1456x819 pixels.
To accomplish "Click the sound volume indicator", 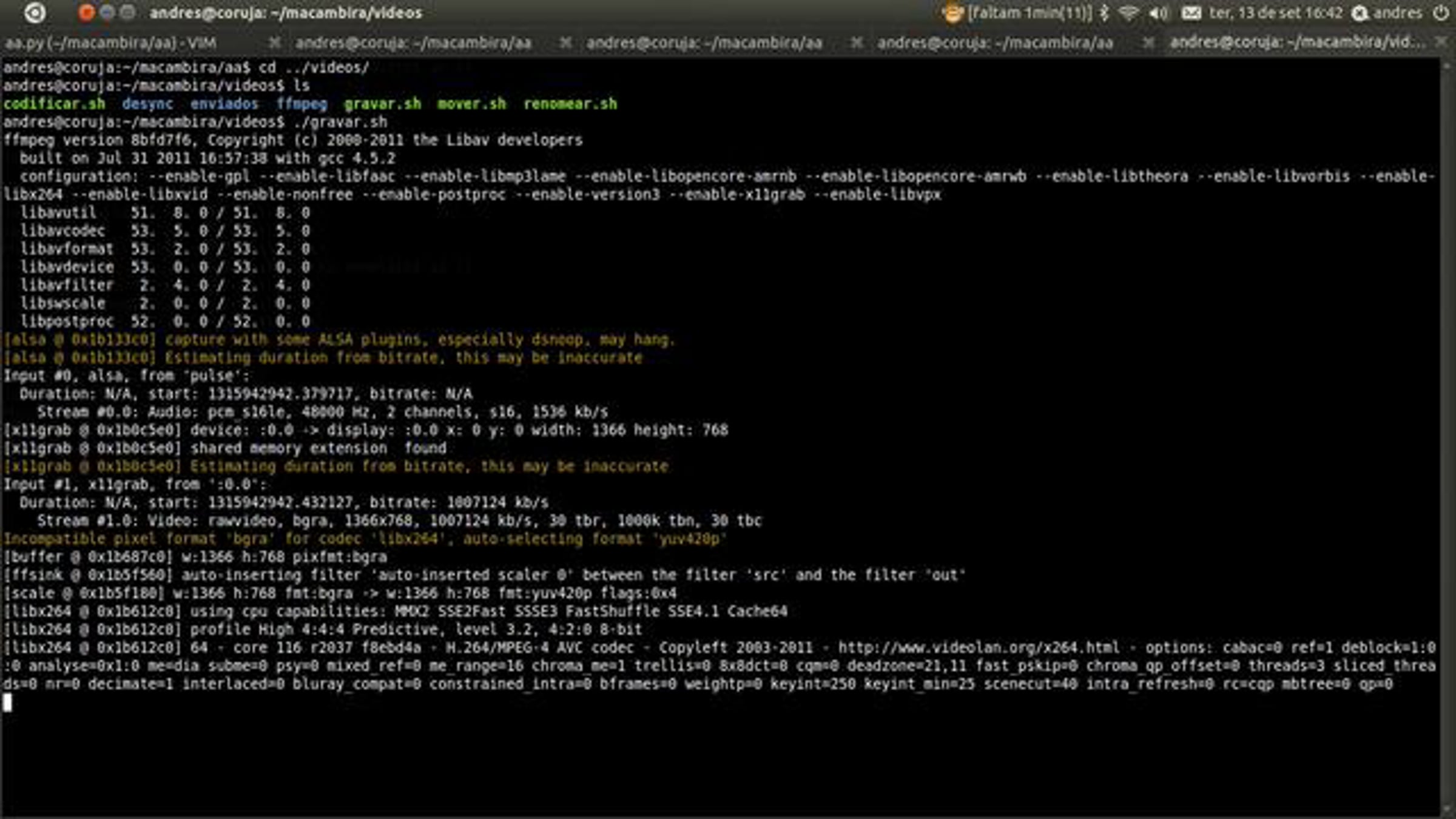I will point(1158,13).
